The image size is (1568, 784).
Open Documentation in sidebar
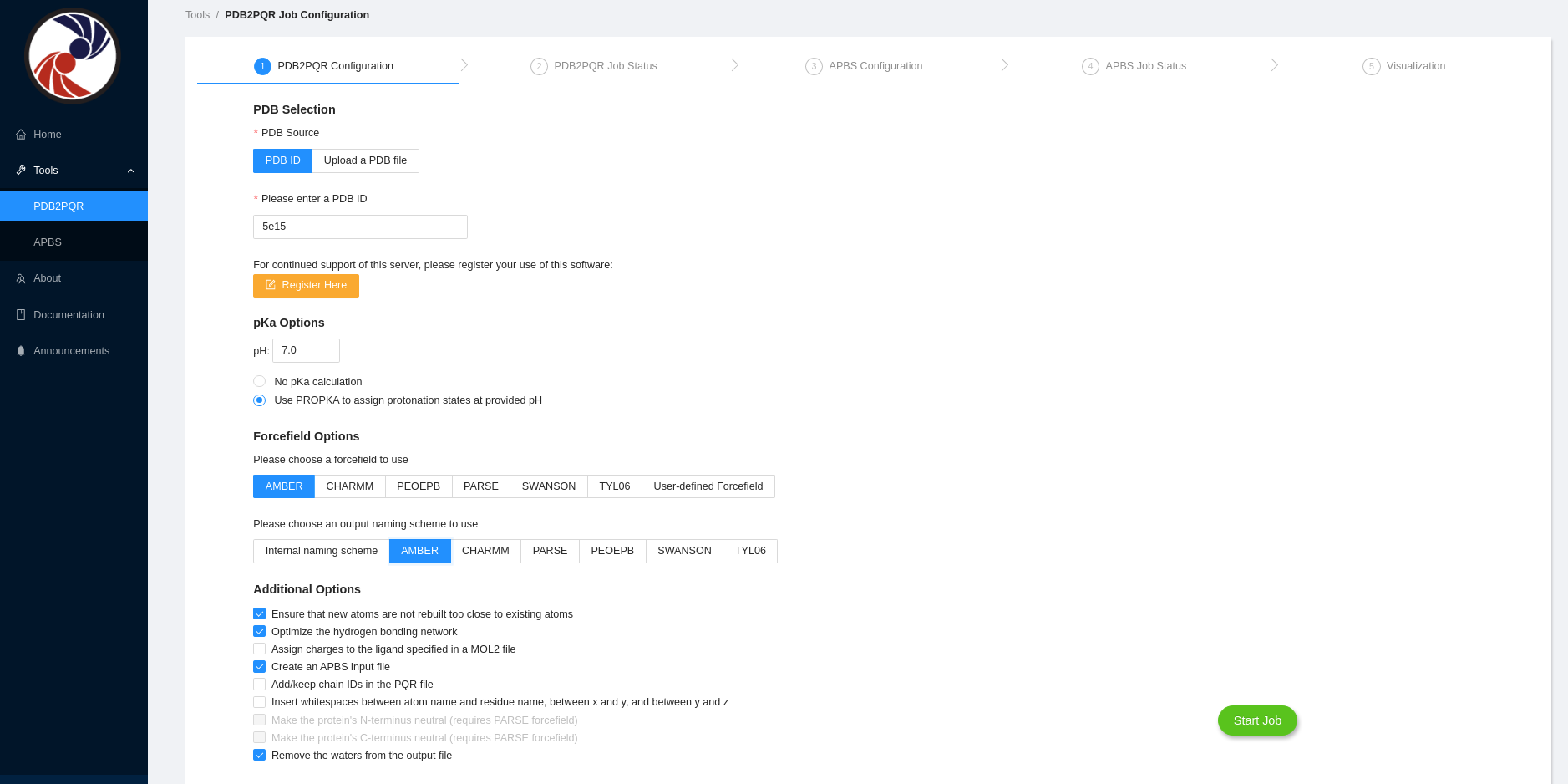point(74,315)
